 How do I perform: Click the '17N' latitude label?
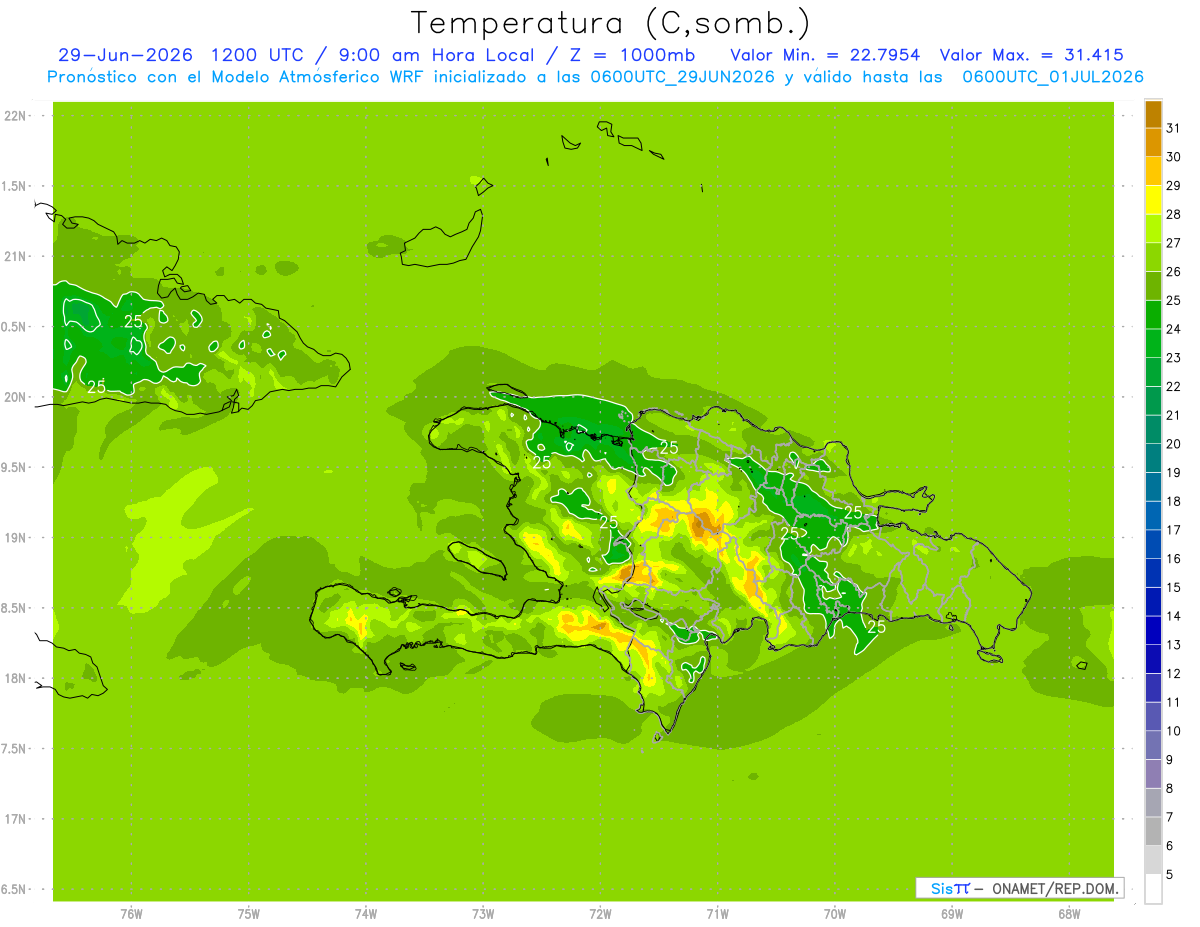(15, 819)
